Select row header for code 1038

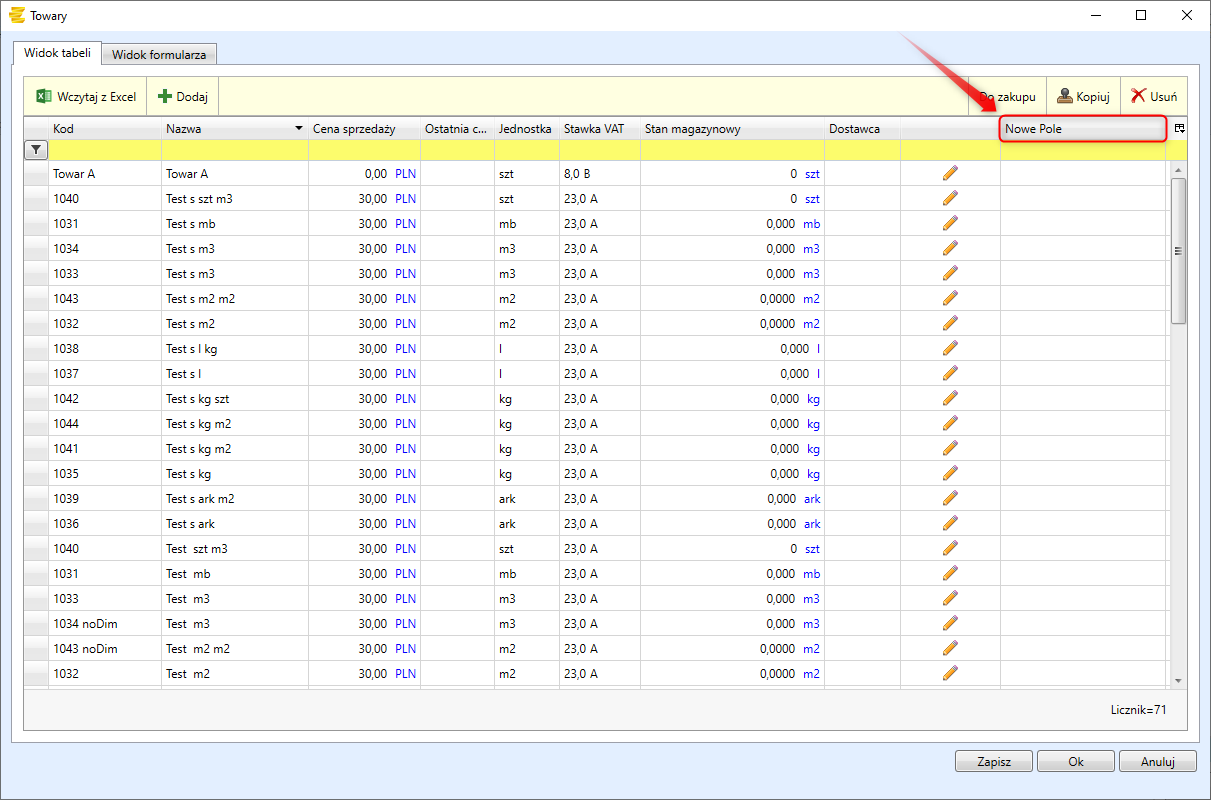click(36, 349)
